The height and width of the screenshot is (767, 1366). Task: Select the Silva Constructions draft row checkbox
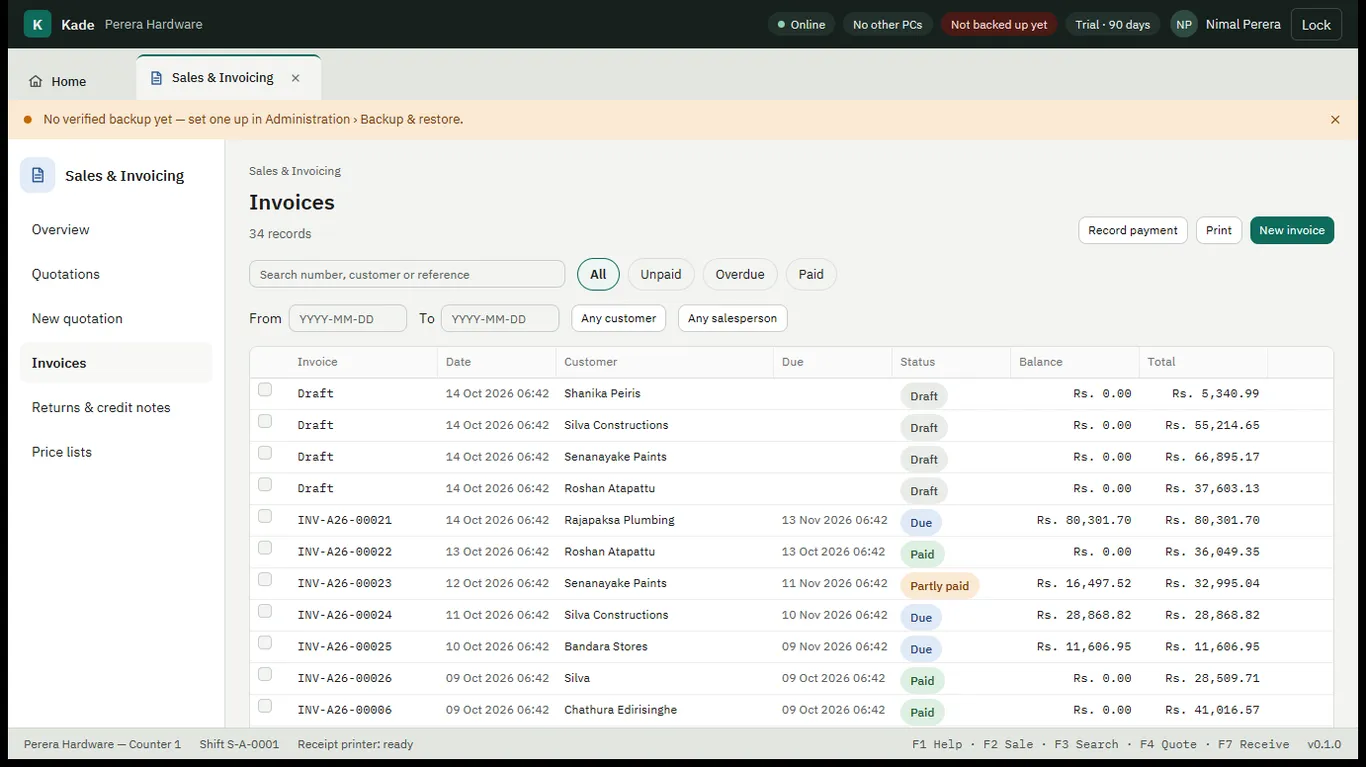pyautogui.click(x=265, y=422)
